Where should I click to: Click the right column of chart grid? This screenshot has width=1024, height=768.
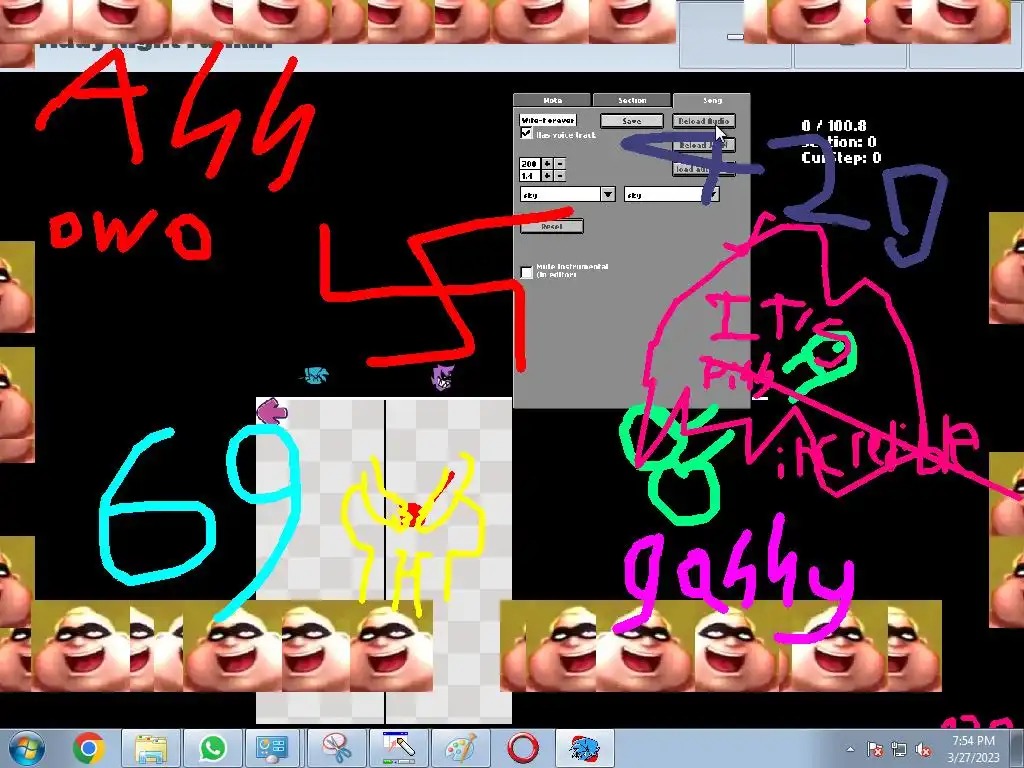click(449, 560)
